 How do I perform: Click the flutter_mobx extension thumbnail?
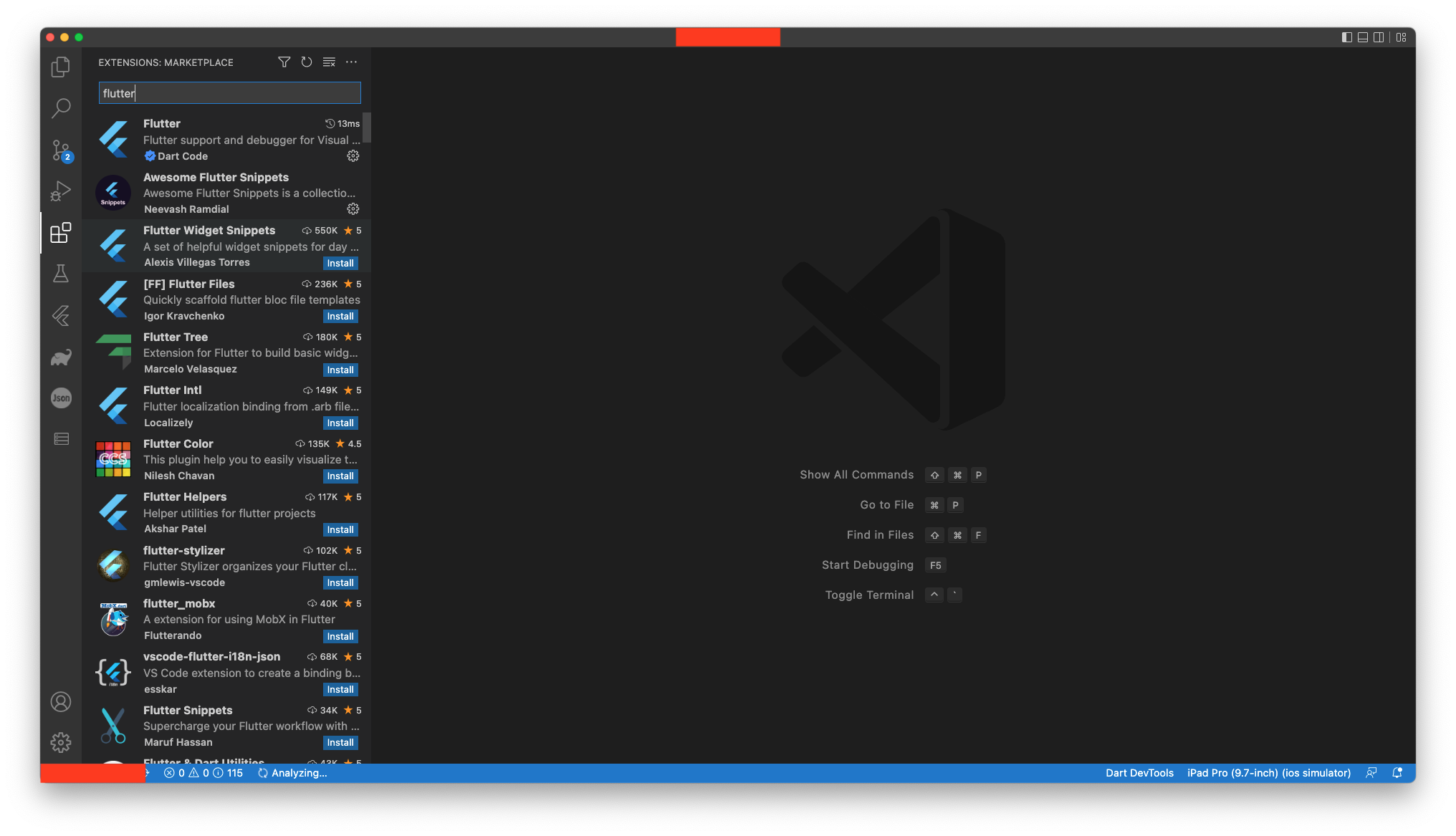(x=113, y=620)
